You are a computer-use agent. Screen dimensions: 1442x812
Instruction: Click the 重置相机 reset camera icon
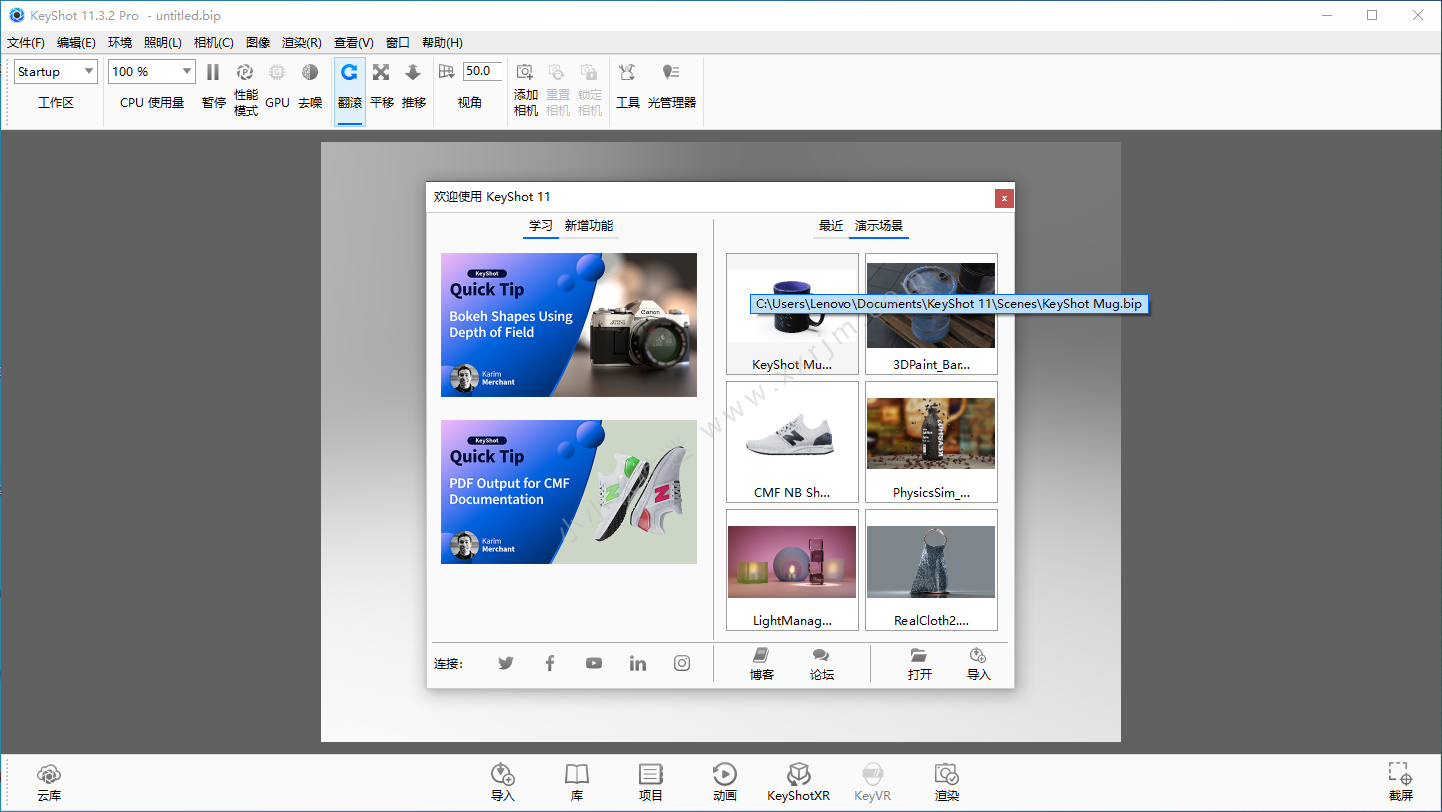tap(557, 72)
